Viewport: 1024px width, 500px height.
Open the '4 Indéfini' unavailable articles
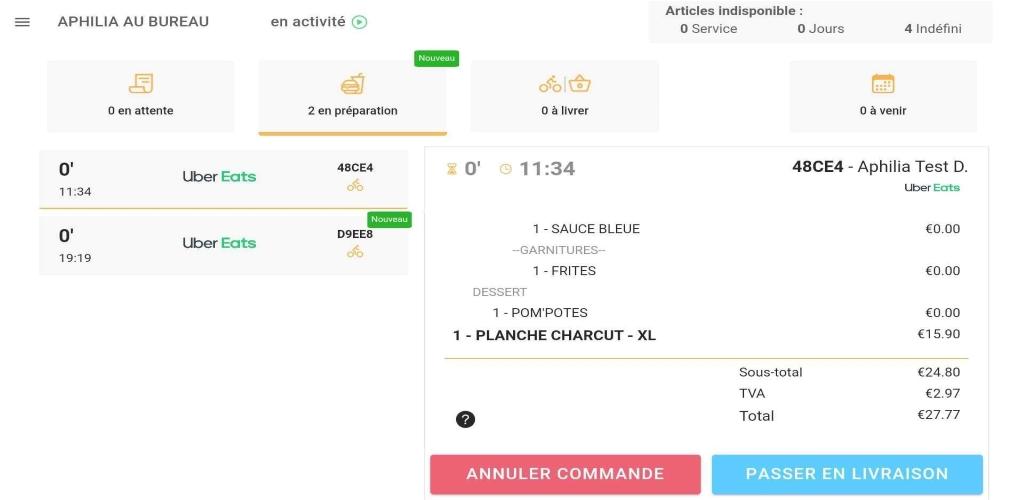(933, 29)
